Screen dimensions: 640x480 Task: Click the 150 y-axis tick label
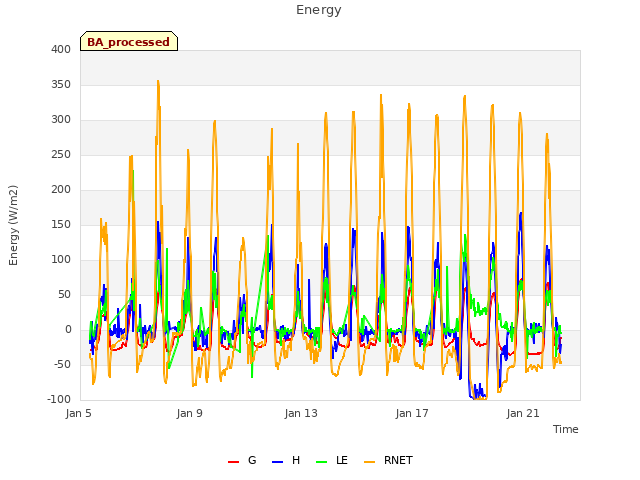61,224
